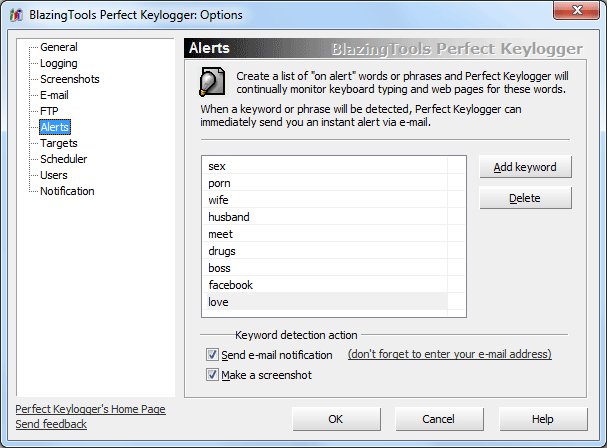
Task: Click the e-mail address reminder link
Action: [449, 354]
